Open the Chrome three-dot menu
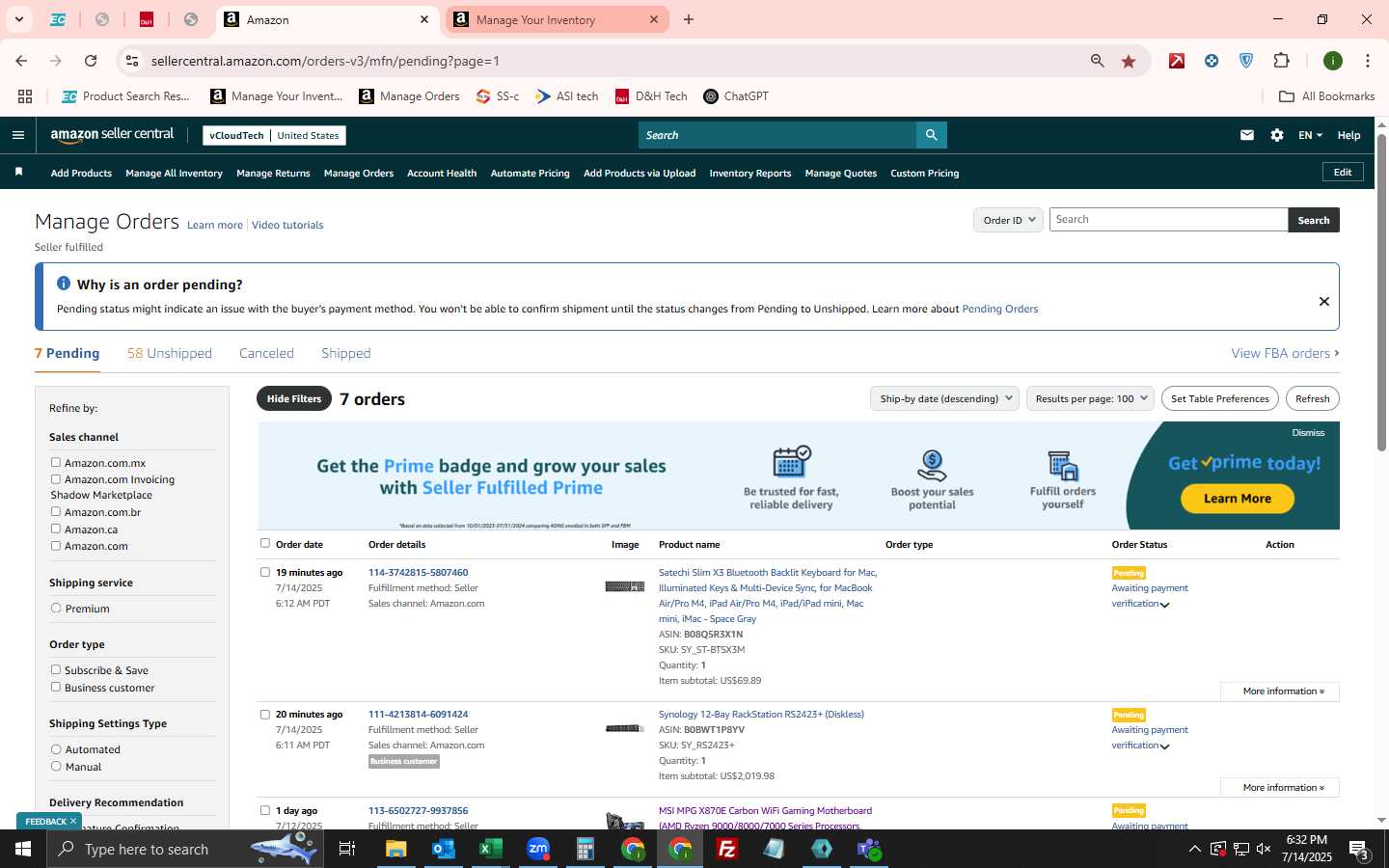 1367,61
